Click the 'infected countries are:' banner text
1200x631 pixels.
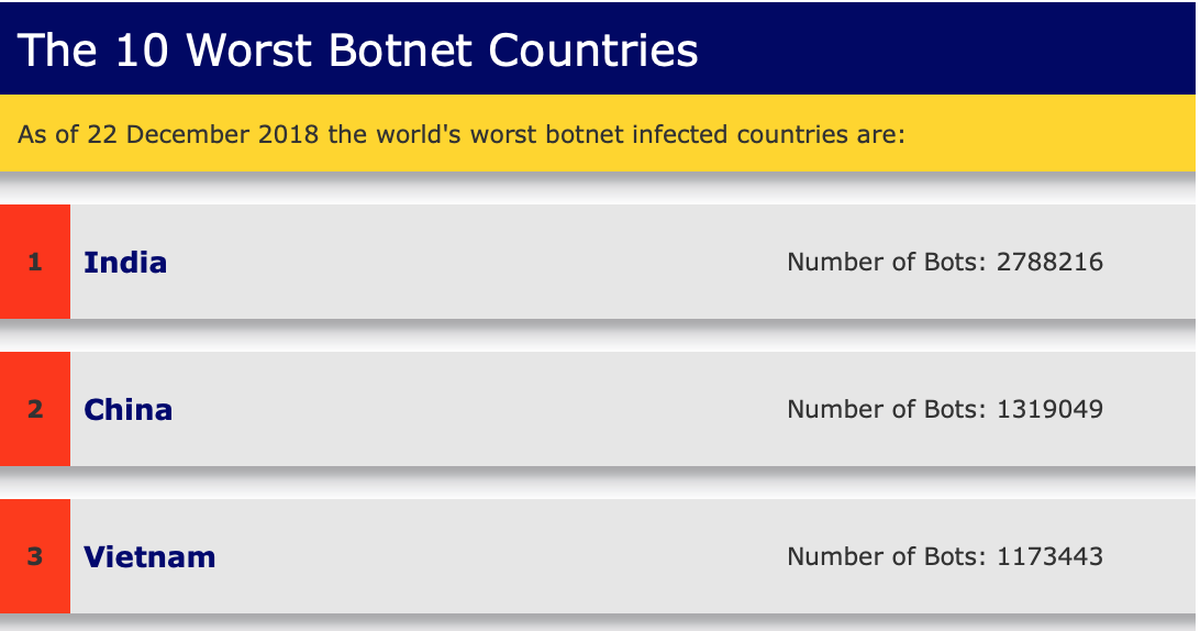click(768, 134)
